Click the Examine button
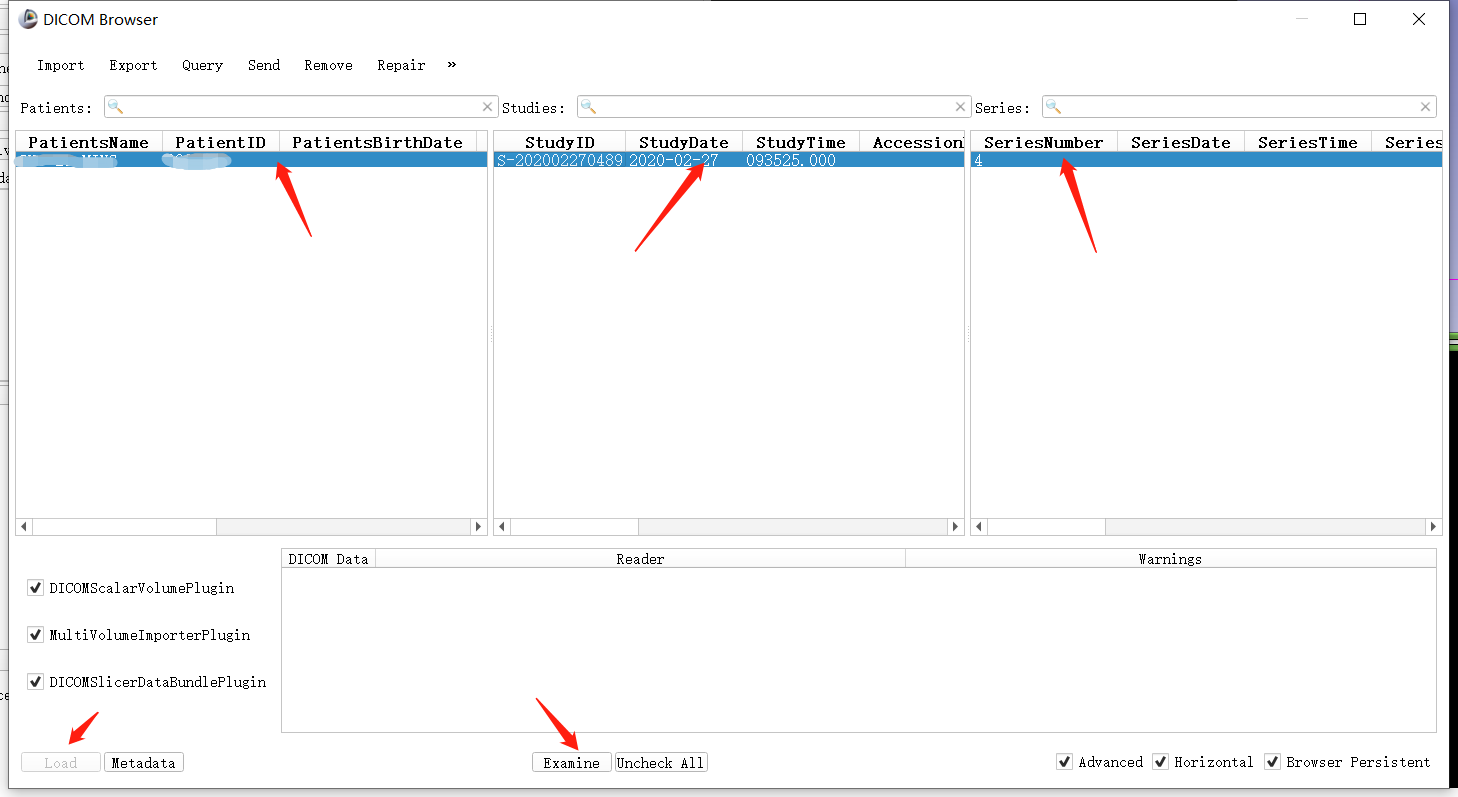This screenshot has height=797, width=1458. point(572,763)
